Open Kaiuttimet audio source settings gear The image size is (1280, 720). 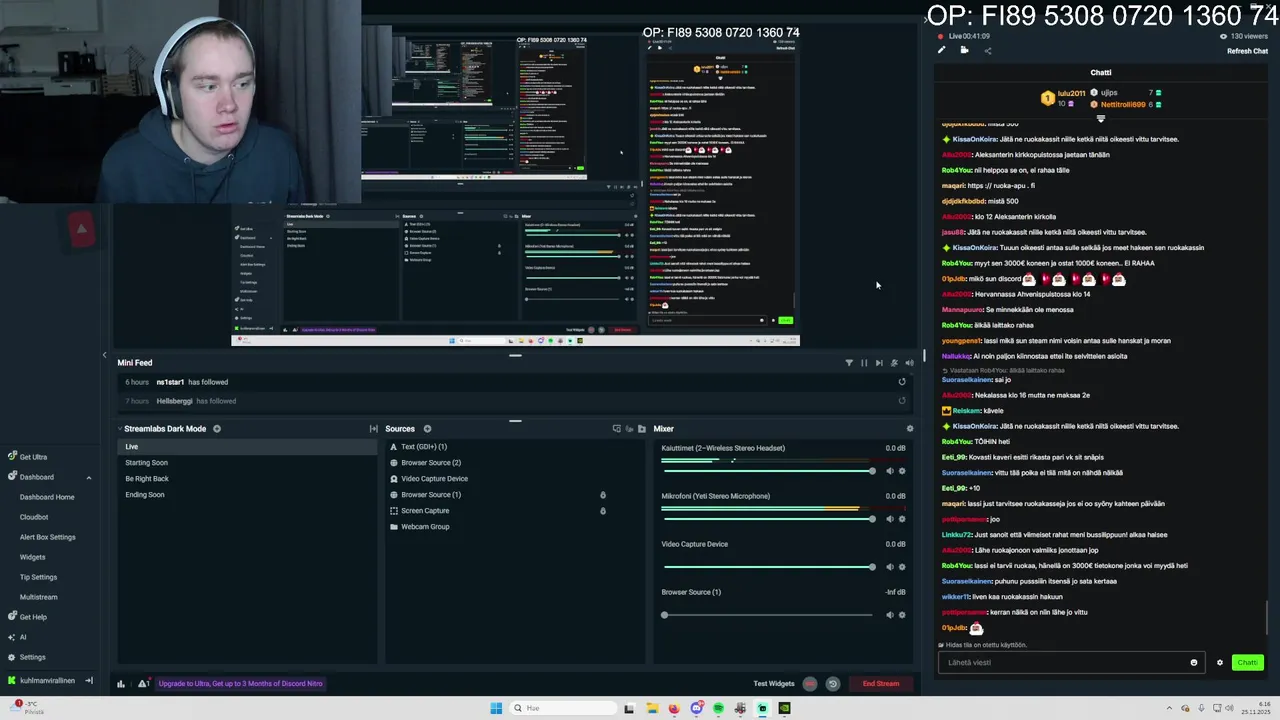click(902, 471)
